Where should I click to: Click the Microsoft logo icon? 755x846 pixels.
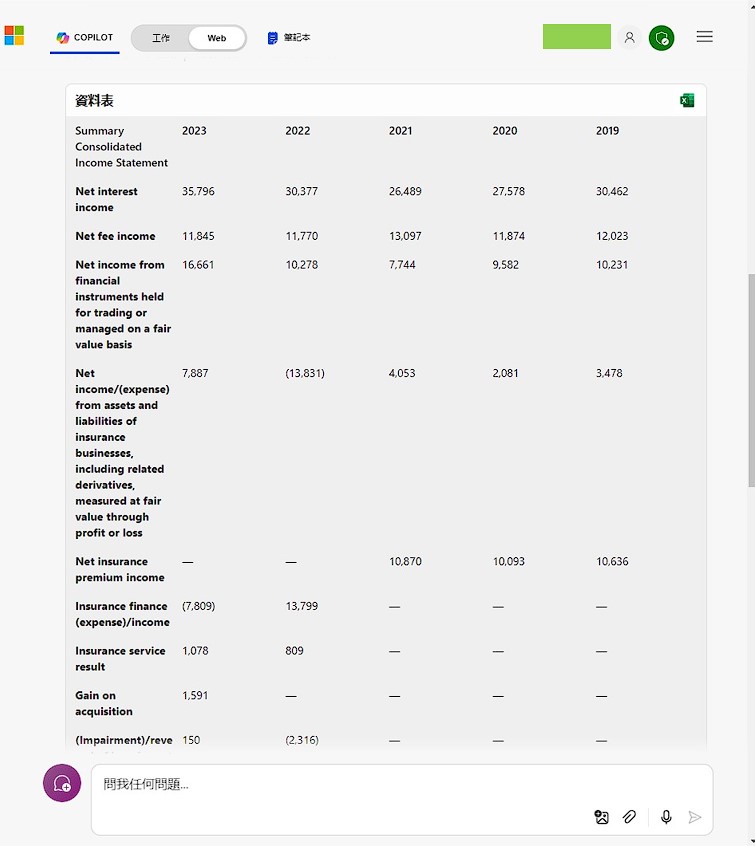pyautogui.click(x=14, y=36)
